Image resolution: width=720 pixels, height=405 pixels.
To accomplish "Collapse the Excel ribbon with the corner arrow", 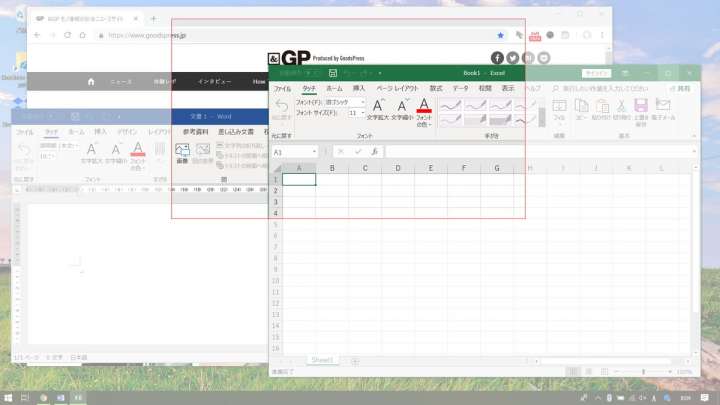I will point(694,136).
